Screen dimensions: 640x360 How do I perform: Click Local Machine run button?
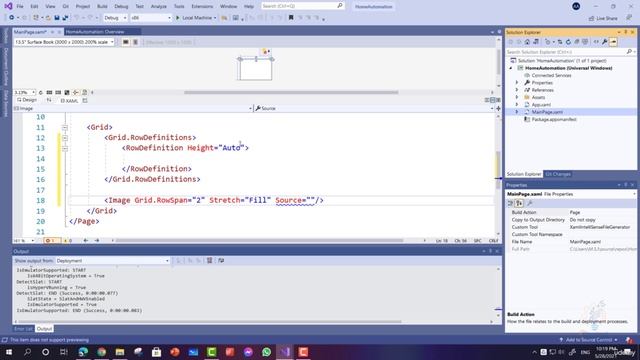[196, 18]
